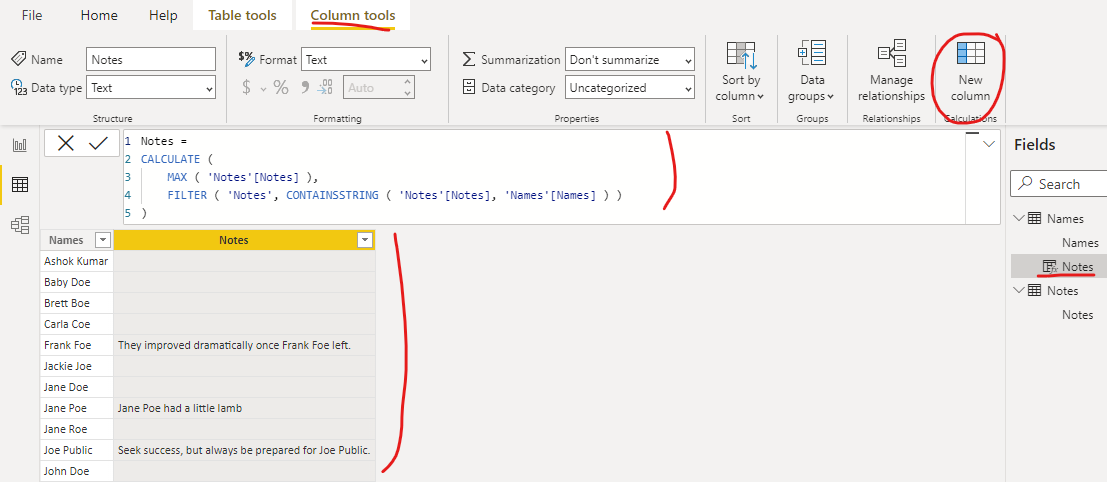This screenshot has width=1107, height=482.
Task: Click the Joe Public name cell
Action: tap(76, 450)
